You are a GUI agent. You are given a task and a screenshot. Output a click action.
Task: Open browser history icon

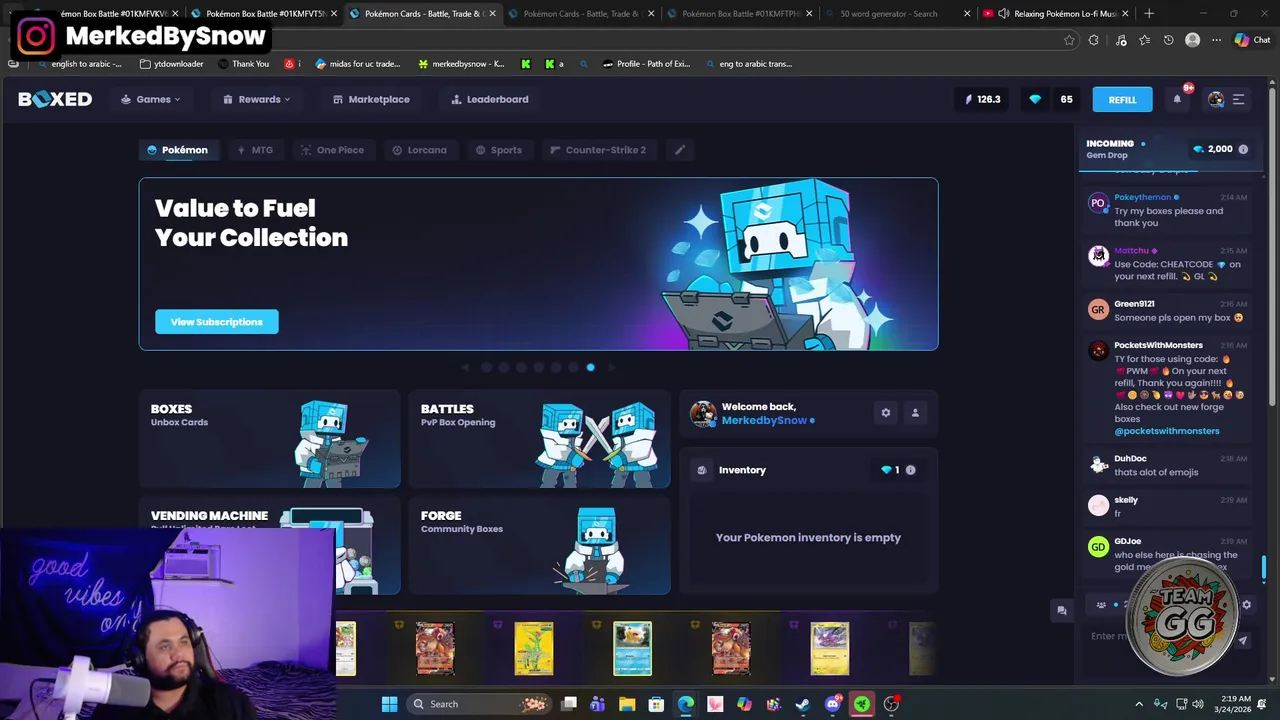(x=1168, y=40)
